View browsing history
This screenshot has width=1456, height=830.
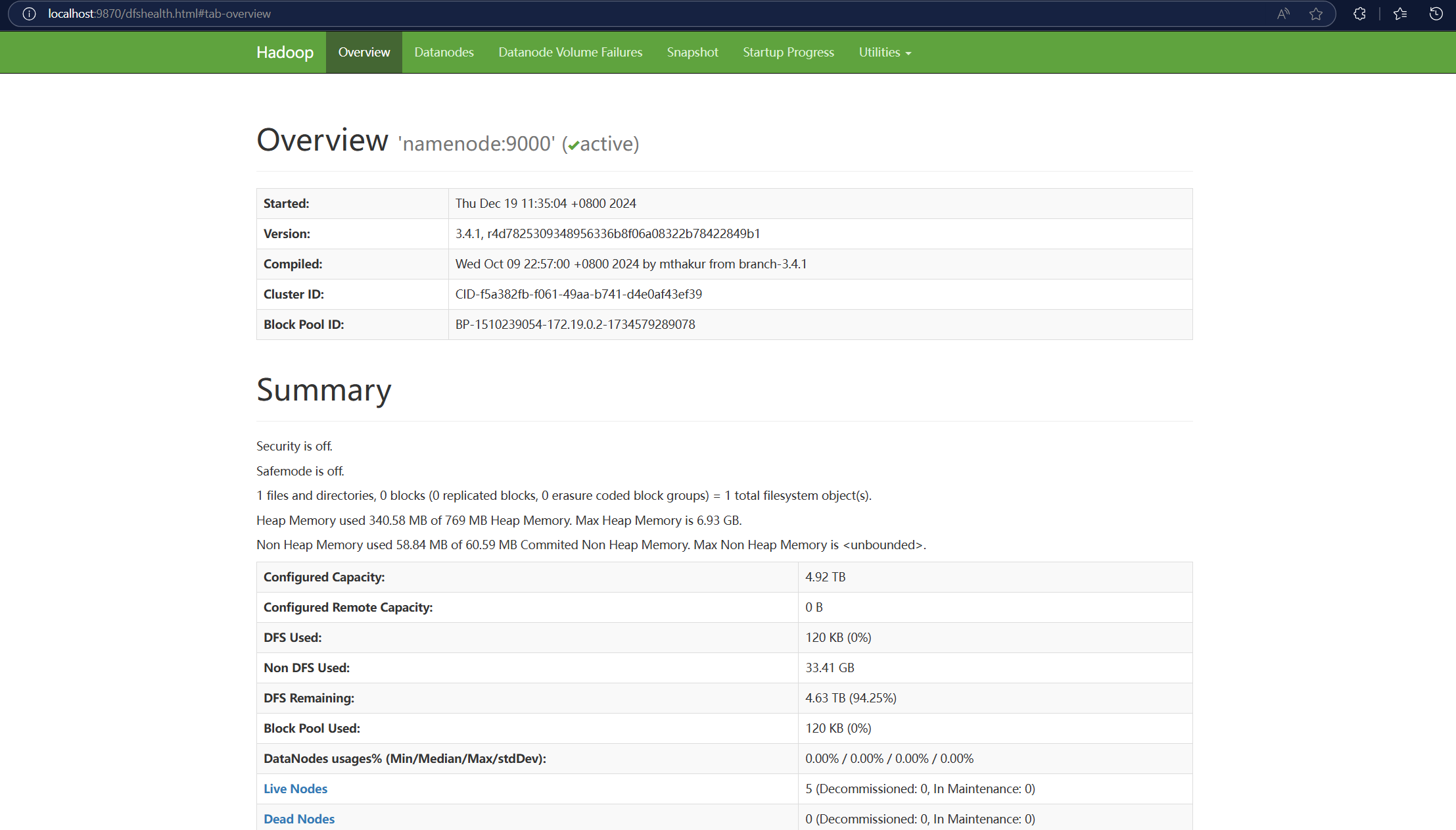[1436, 13]
